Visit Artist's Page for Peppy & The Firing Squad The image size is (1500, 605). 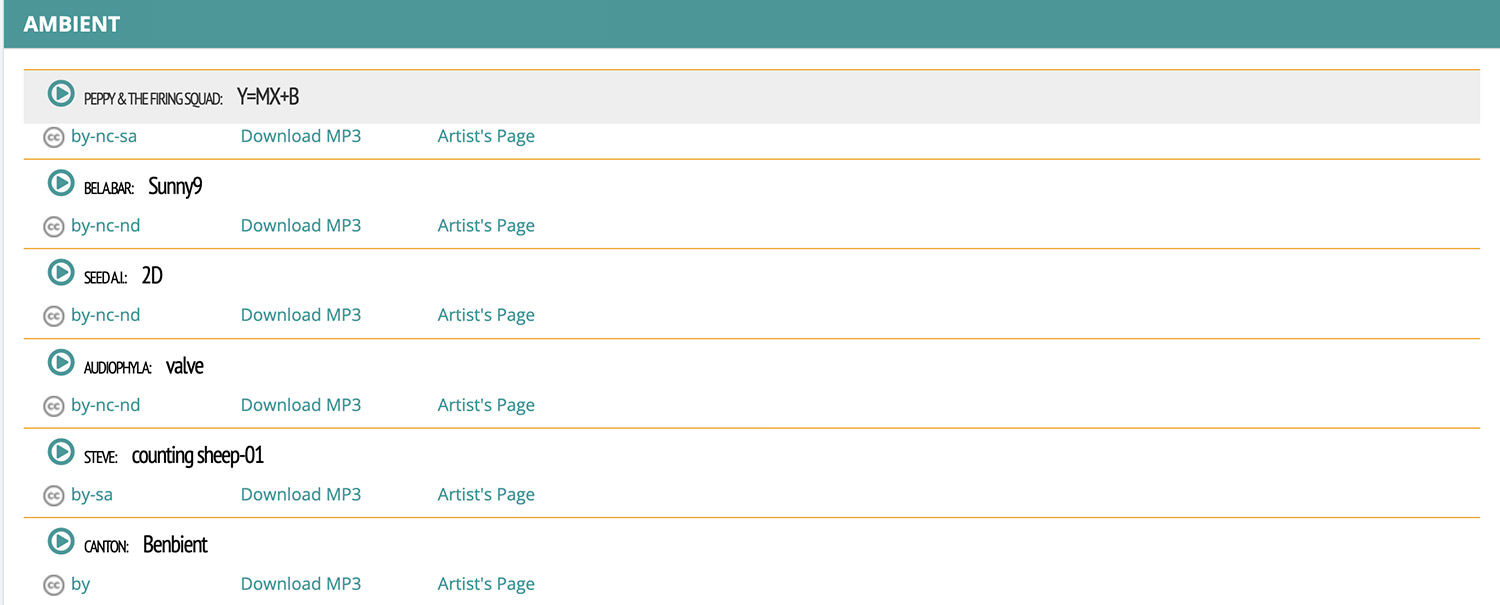(x=486, y=136)
